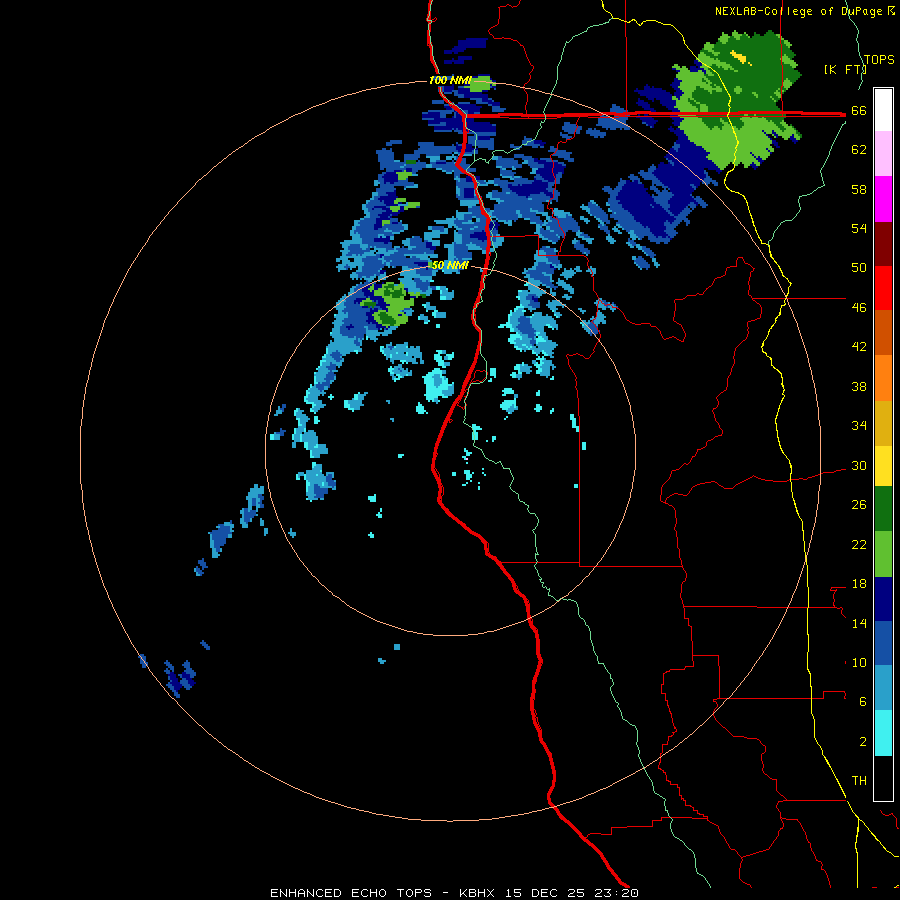Viewport: 900px width, 900px height.
Task: Click the K FT units label
Action: click(845, 69)
